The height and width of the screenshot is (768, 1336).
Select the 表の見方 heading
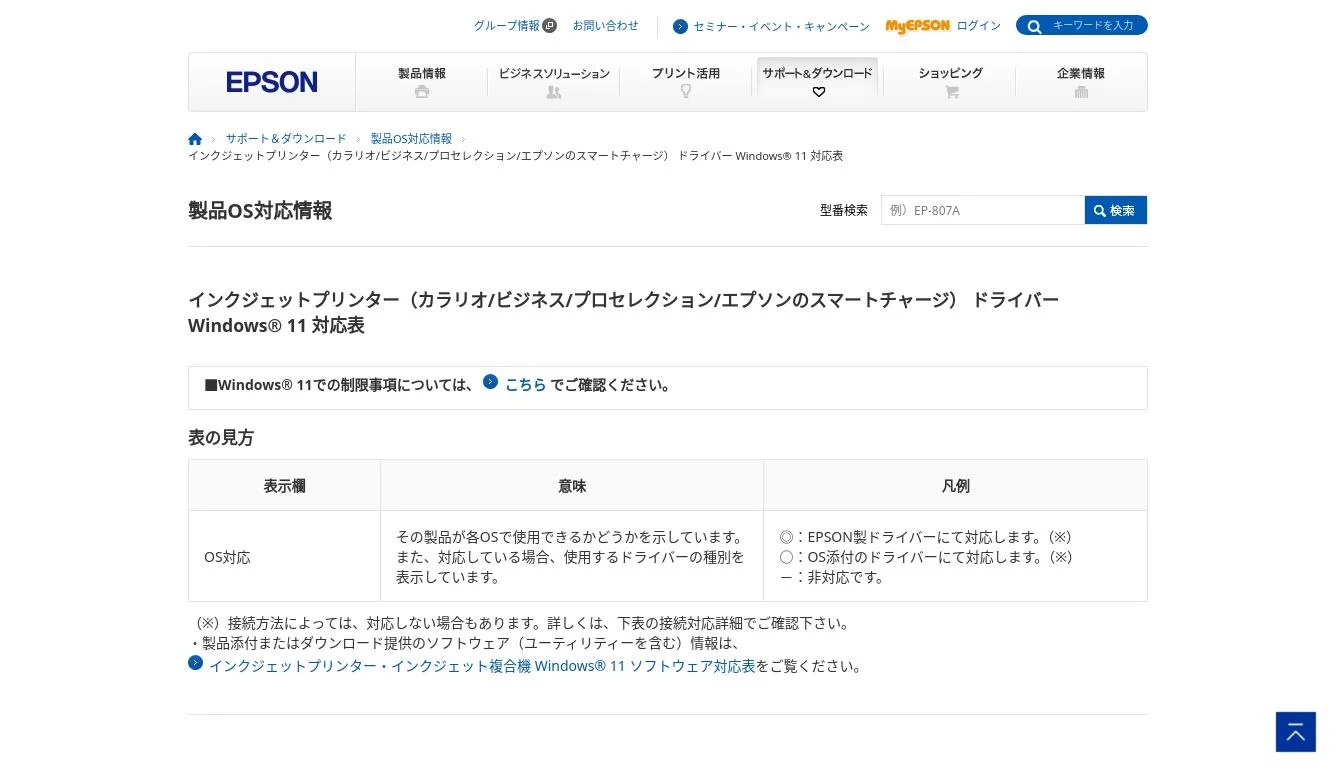tap(221, 438)
